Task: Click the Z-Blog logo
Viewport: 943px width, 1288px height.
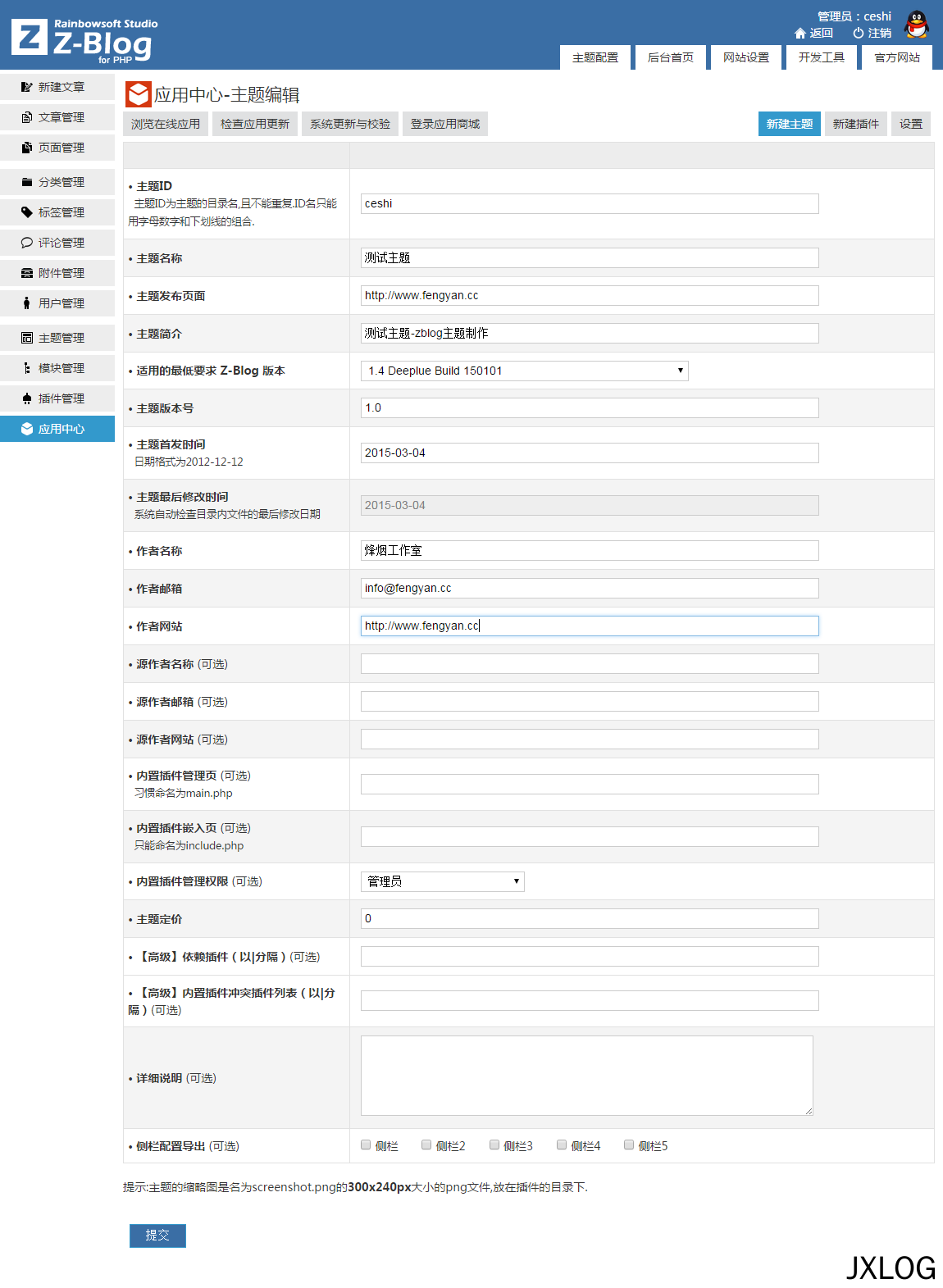Action: (84, 39)
